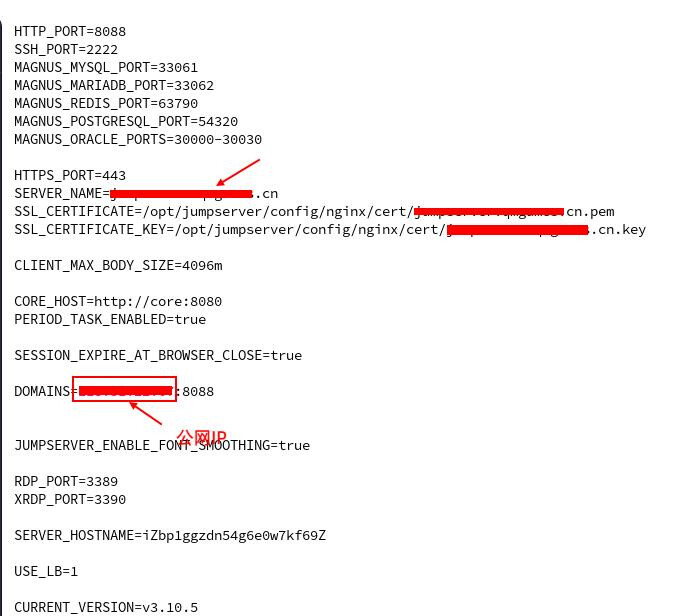Click the MAGNUS_ORACLE_PORTS range line
Screen dimensions: 697x616
tap(138, 140)
